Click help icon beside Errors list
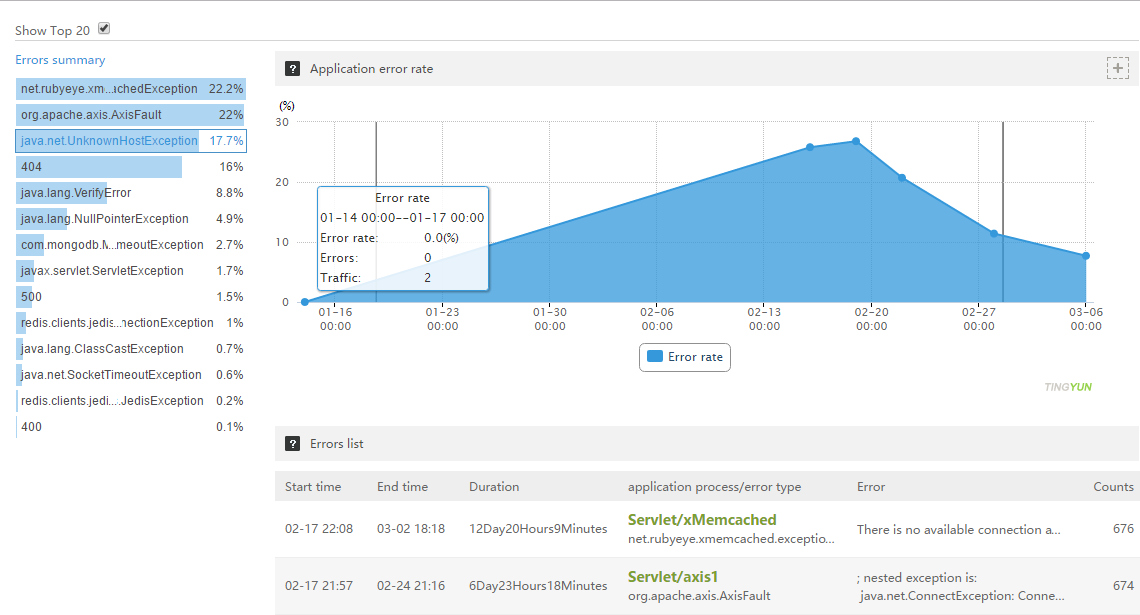 tap(292, 443)
